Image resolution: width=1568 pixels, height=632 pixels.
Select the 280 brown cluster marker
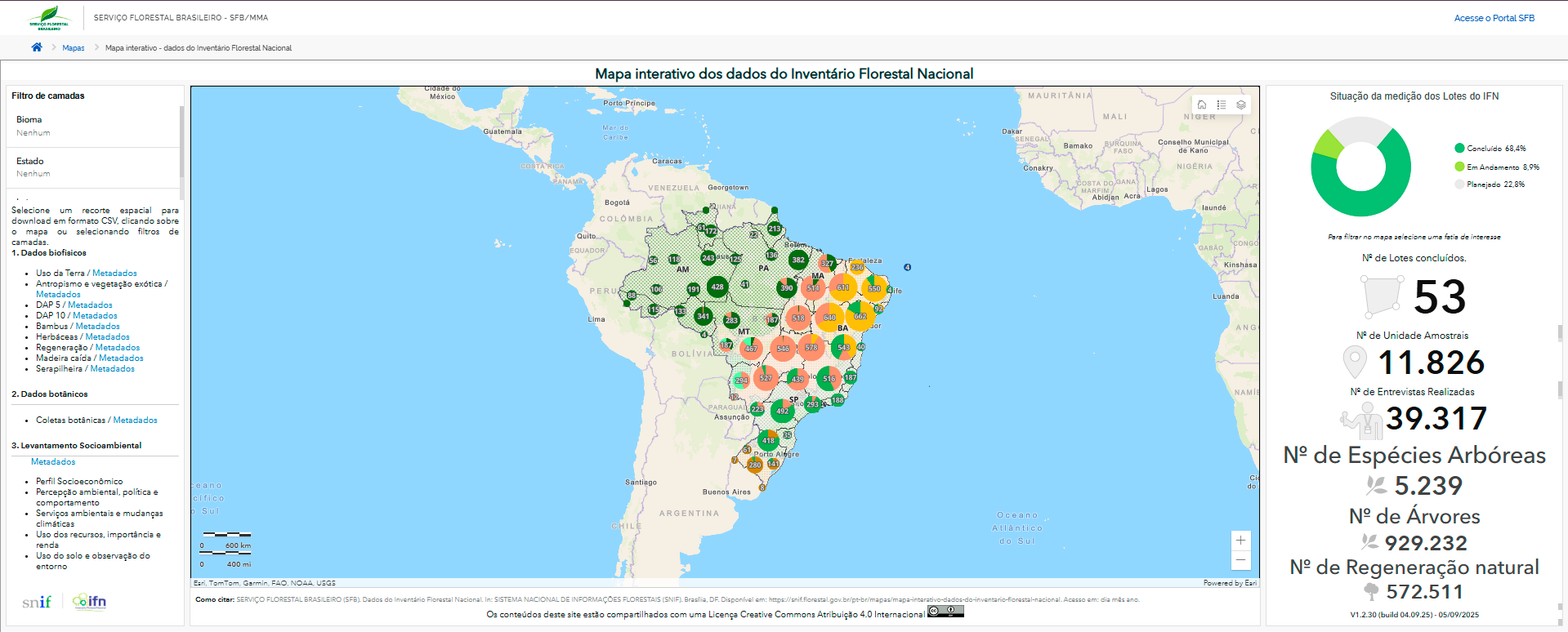click(755, 465)
